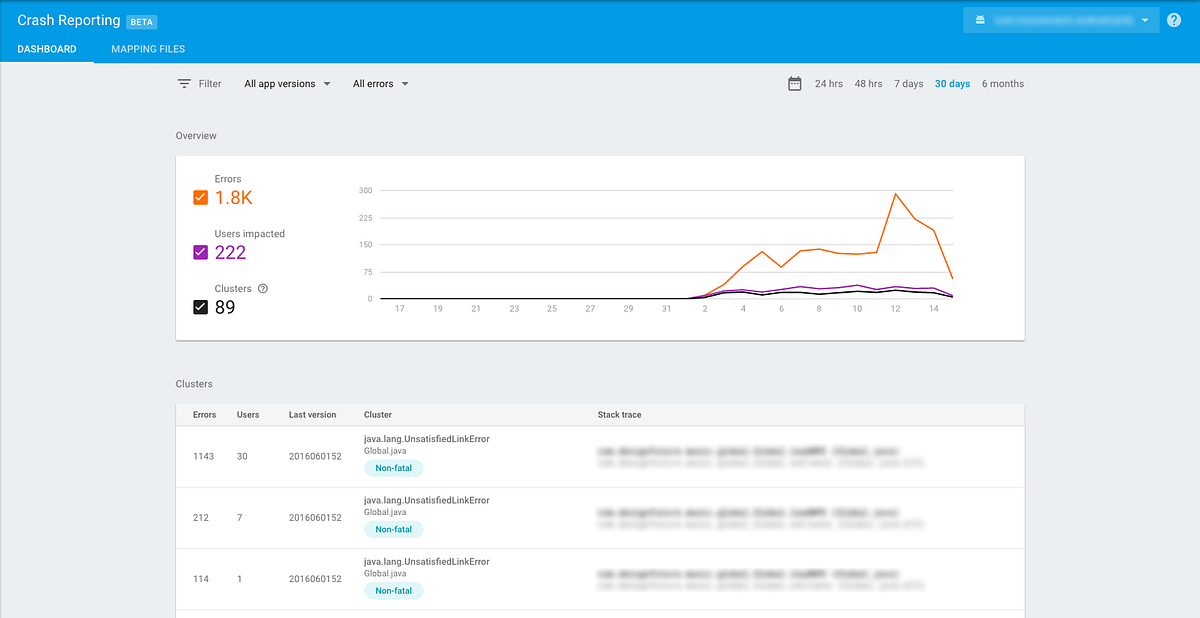
Task: View the Clusters info tooltip icon
Action: pos(261,288)
